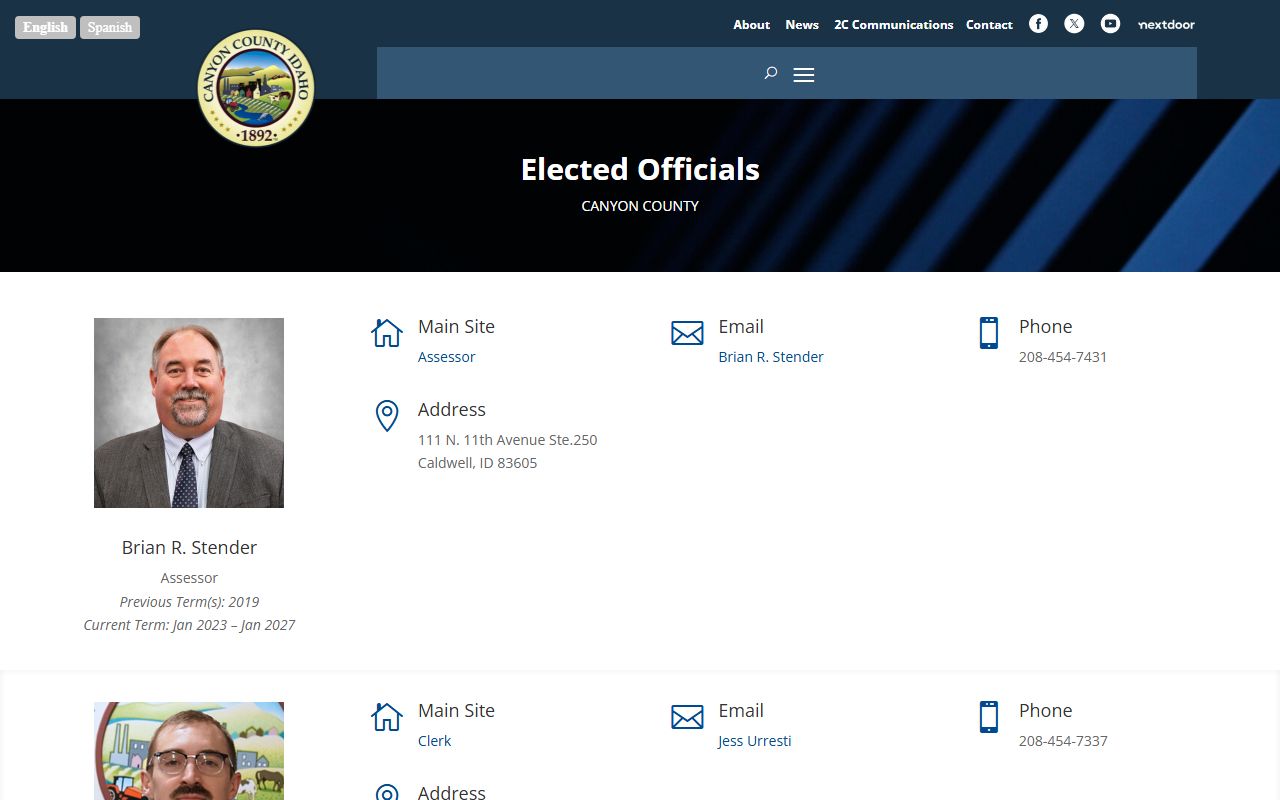Screen dimensions: 1280x800
Task: Open the YouTube channel icon
Action: (x=1110, y=24)
